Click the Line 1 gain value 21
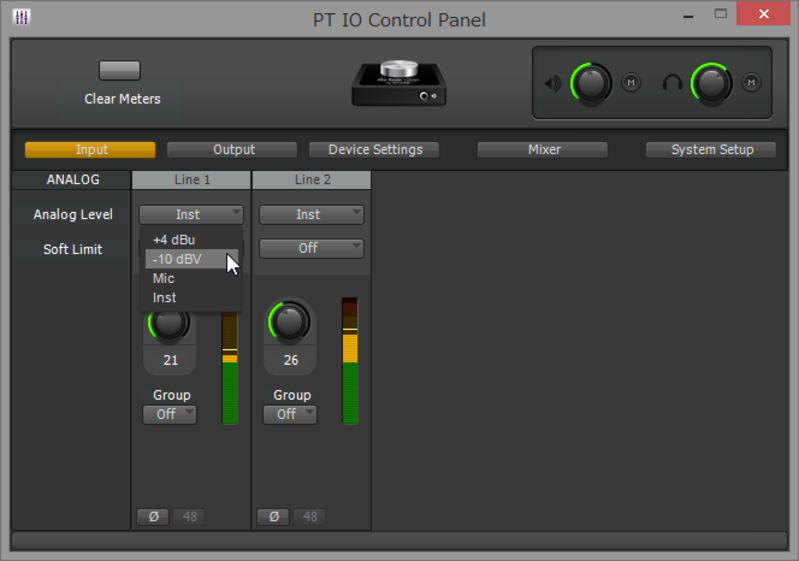This screenshot has width=799, height=561. tap(170, 360)
